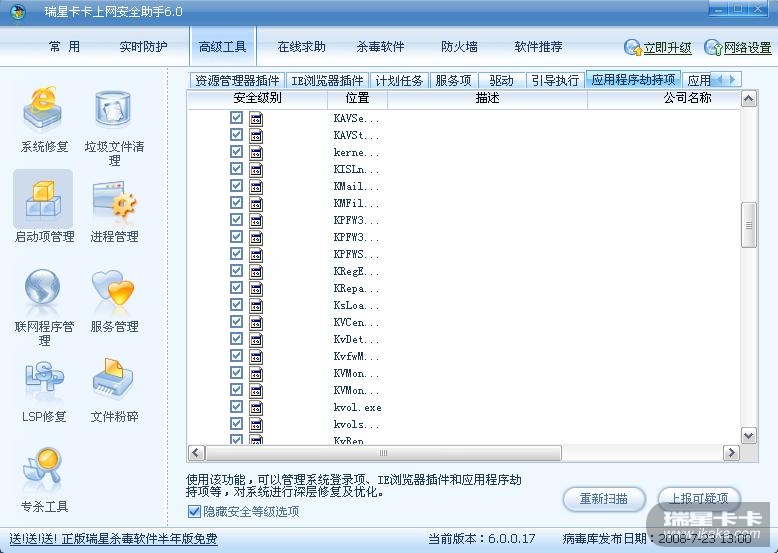Select the 服务项 sub-tab
This screenshot has height=553, width=778.
[x=453, y=80]
